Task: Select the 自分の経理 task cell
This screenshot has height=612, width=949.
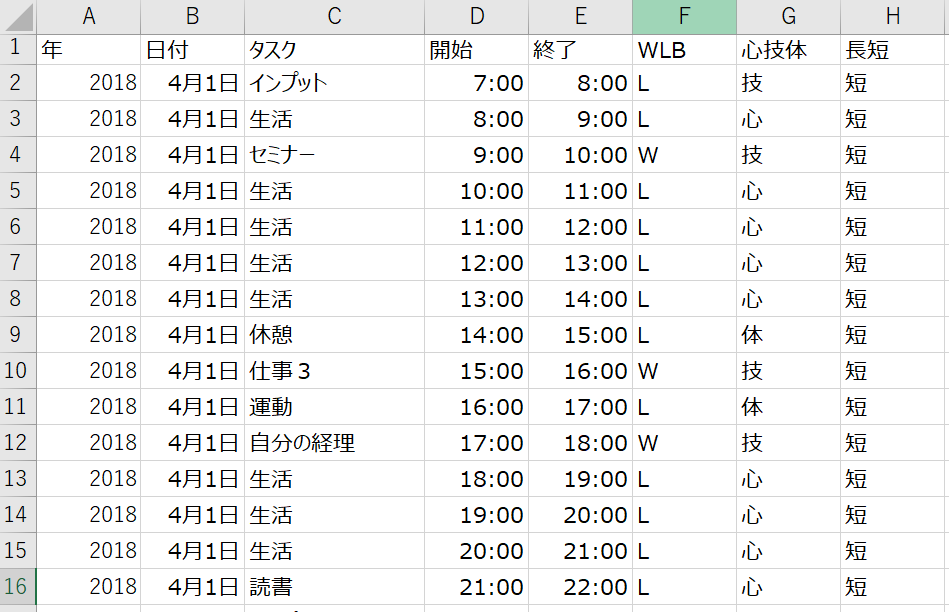Action: click(x=335, y=443)
